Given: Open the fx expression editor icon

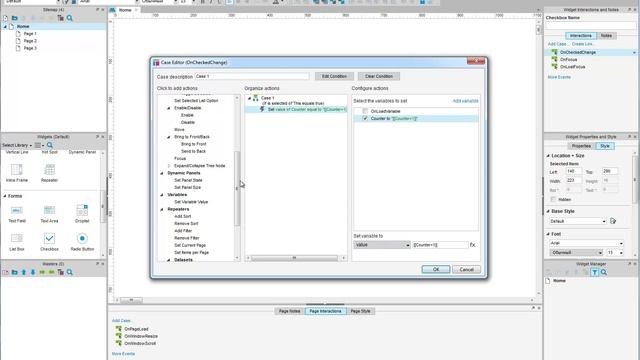Looking at the screenshot, I should [473, 245].
